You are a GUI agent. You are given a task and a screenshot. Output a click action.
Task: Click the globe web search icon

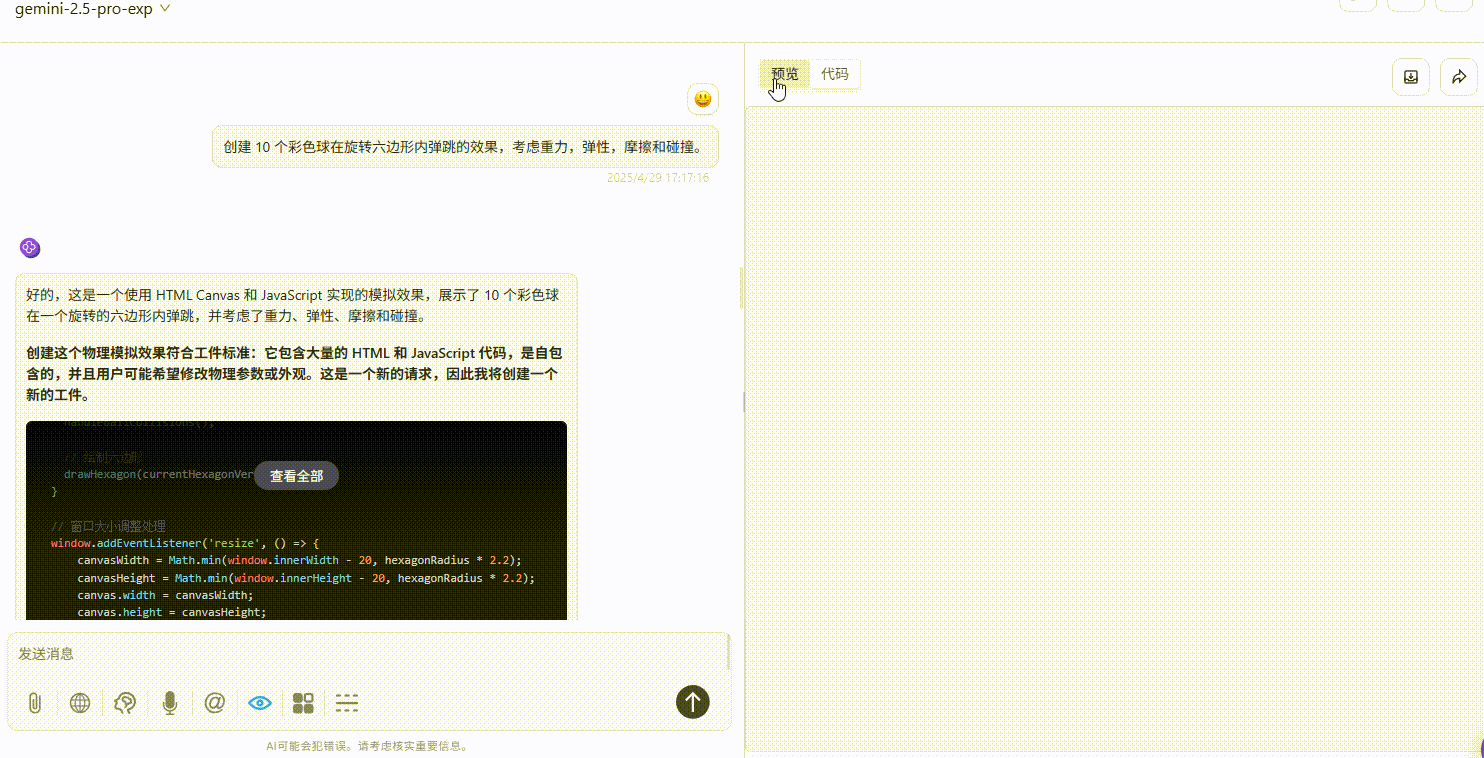(x=80, y=703)
